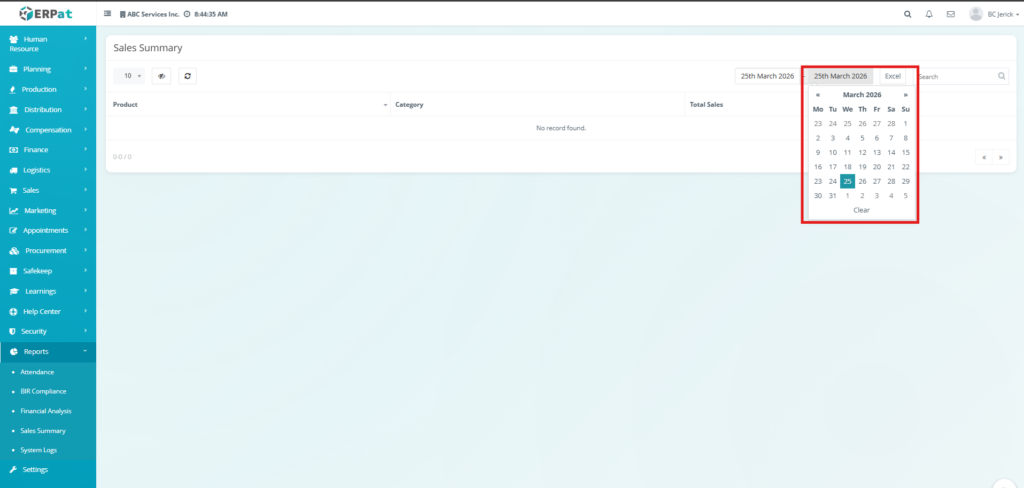This screenshot has width=1024, height=488.
Task: Click the Search input field
Action: point(956,76)
